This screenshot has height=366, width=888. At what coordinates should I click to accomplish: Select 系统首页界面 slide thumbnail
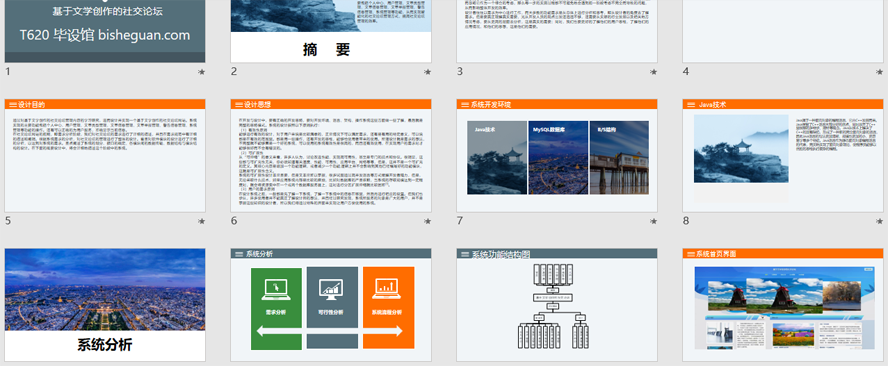click(783, 305)
